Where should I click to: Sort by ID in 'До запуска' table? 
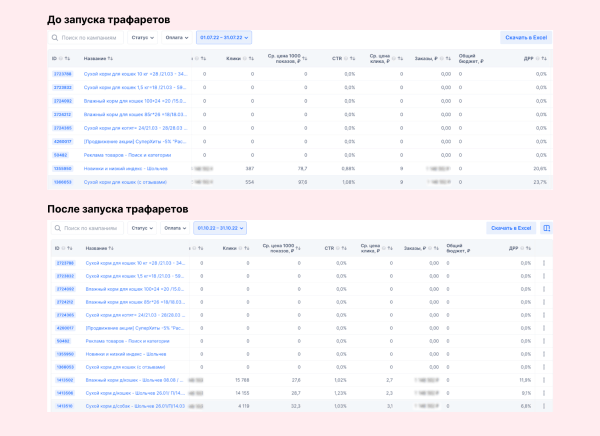coord(67,59)
